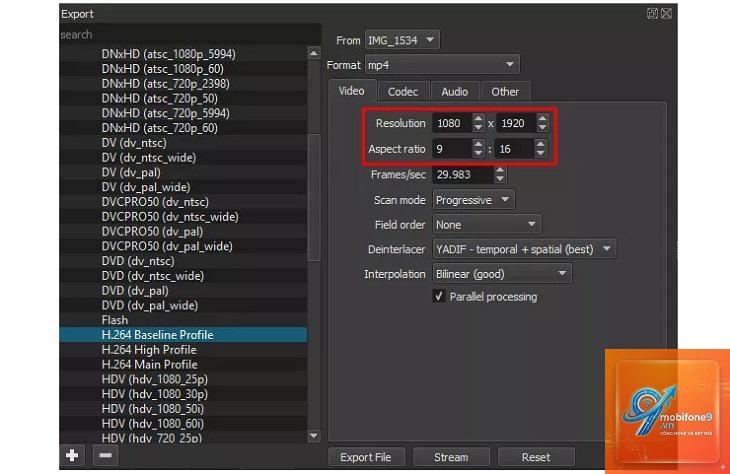Screen dimensions: 730x474
Task: Select DNxHD (atsc_720p_60) preset
Action: [183, 128]
